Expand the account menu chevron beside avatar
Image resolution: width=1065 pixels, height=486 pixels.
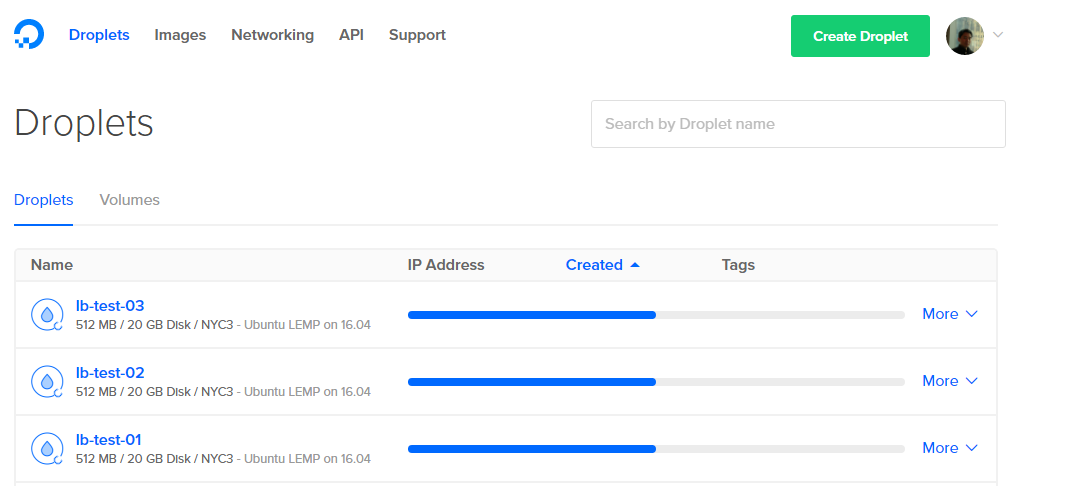tap(998, 35)
